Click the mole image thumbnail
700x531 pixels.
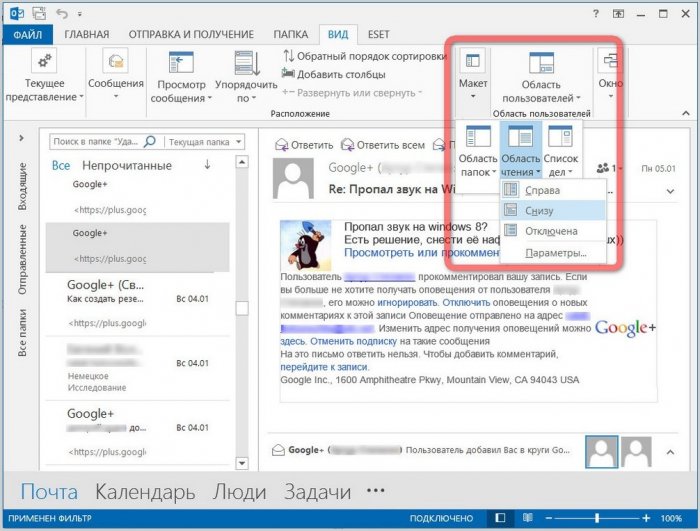point(306,245)
